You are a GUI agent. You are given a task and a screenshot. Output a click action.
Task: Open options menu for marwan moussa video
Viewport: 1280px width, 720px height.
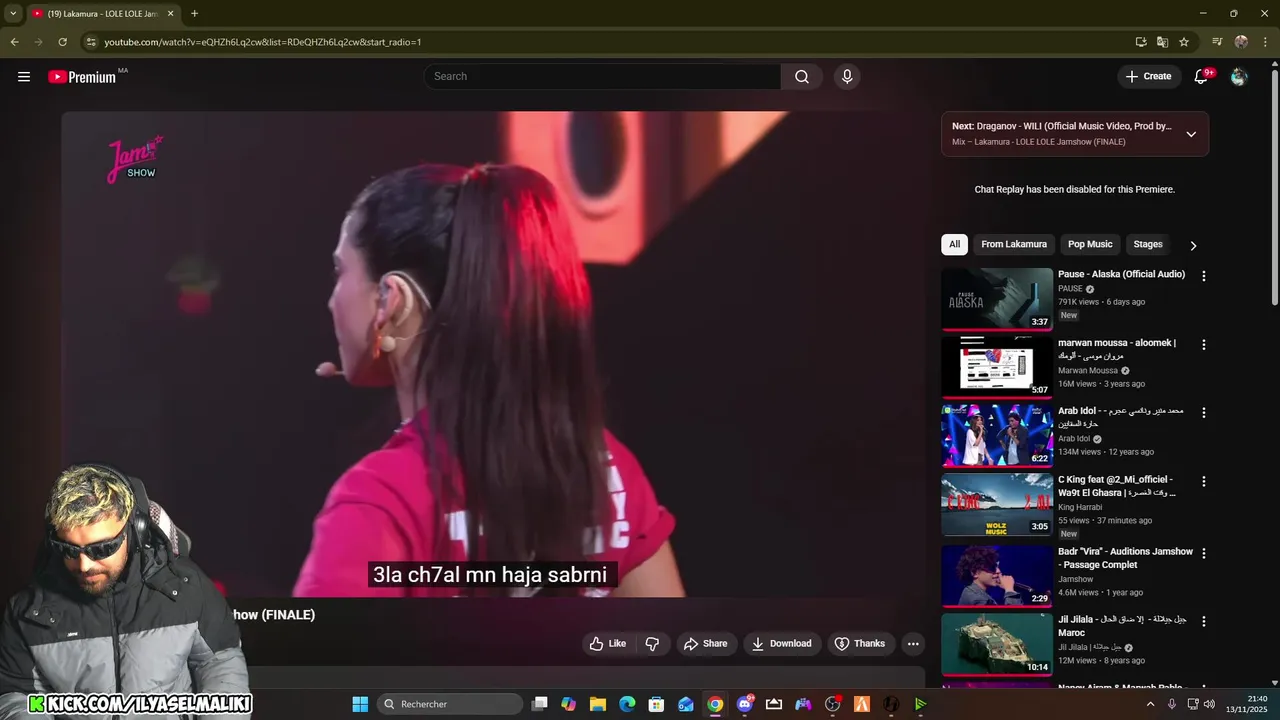tap(1203, 345)
